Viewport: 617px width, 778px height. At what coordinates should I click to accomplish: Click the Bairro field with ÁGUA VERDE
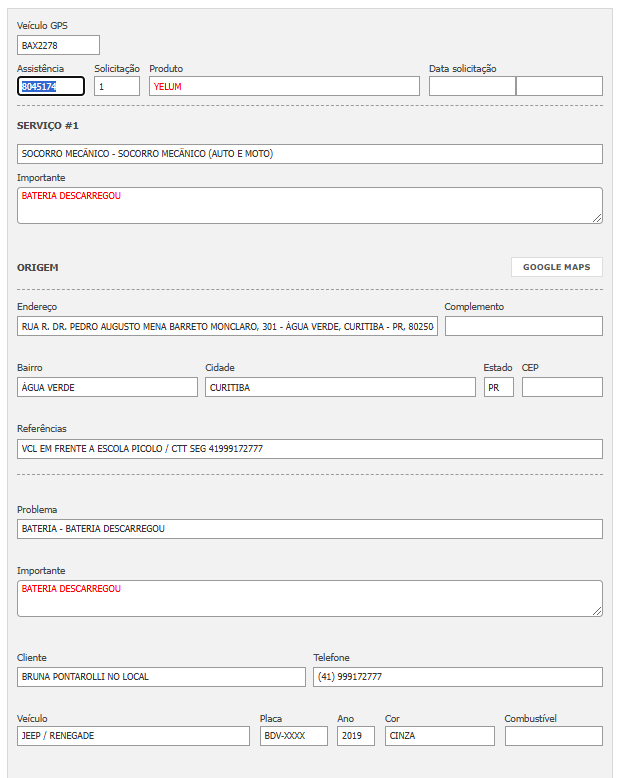click(x=107, y=387)
